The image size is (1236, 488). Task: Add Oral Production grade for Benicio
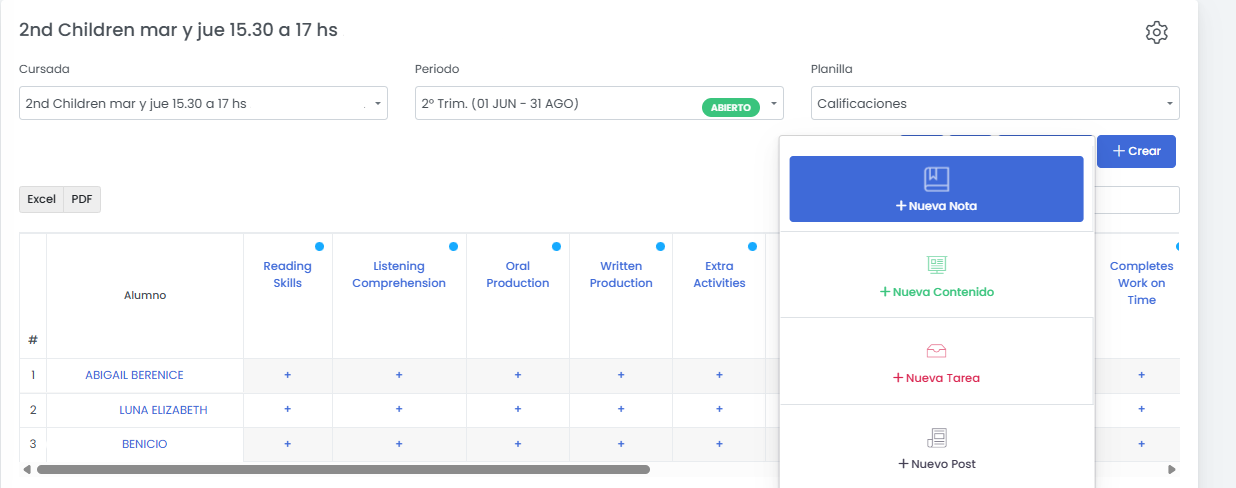coord(518,444)
